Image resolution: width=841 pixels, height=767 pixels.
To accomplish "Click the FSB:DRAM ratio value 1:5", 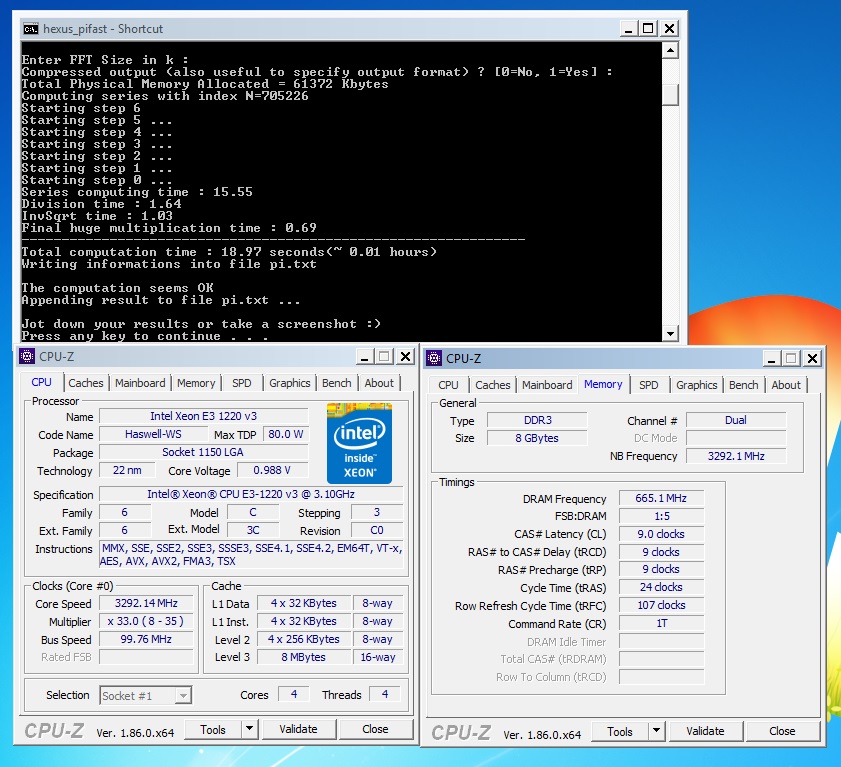I will (x=661, y=516).
